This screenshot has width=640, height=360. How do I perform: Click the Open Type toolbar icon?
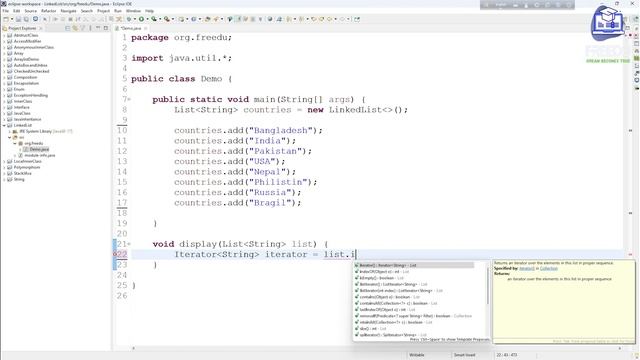[x=207, y=19]
